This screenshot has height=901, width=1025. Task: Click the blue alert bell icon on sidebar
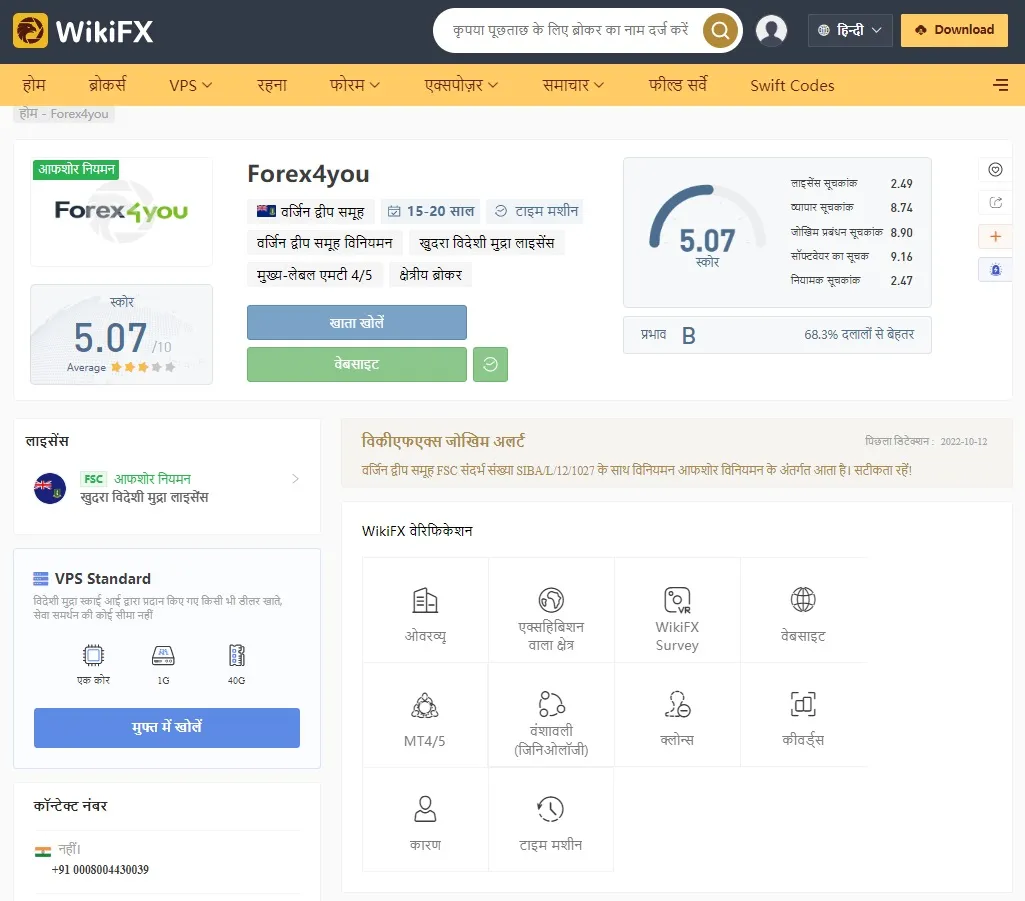click(x=995, y=269)
